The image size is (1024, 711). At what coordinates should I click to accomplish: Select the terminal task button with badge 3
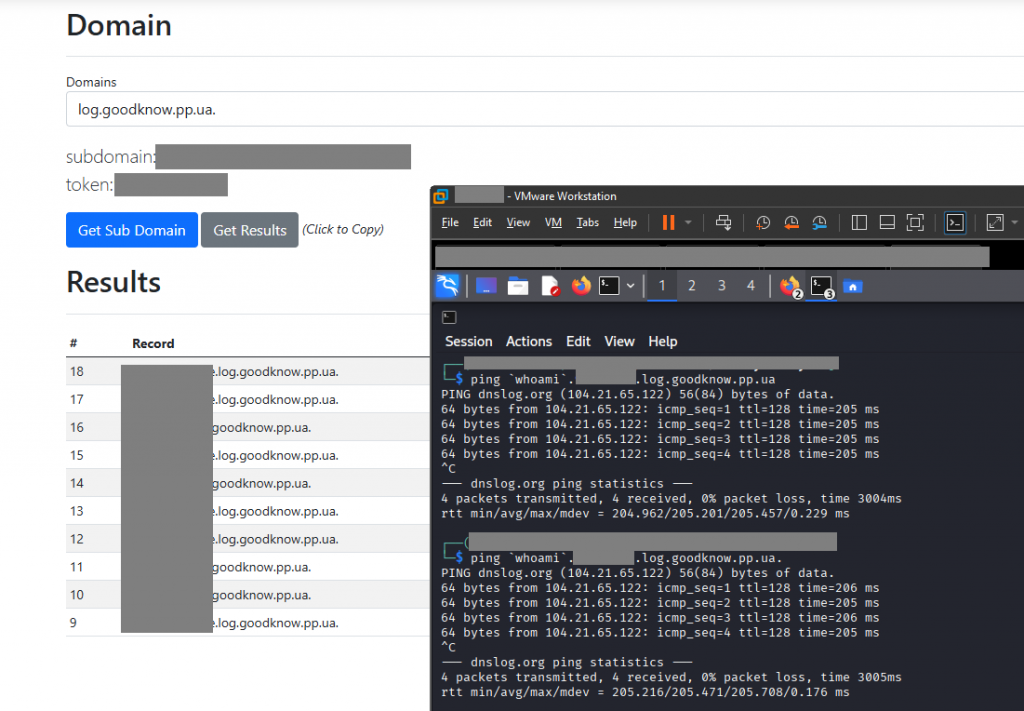(x=822, y=287)
